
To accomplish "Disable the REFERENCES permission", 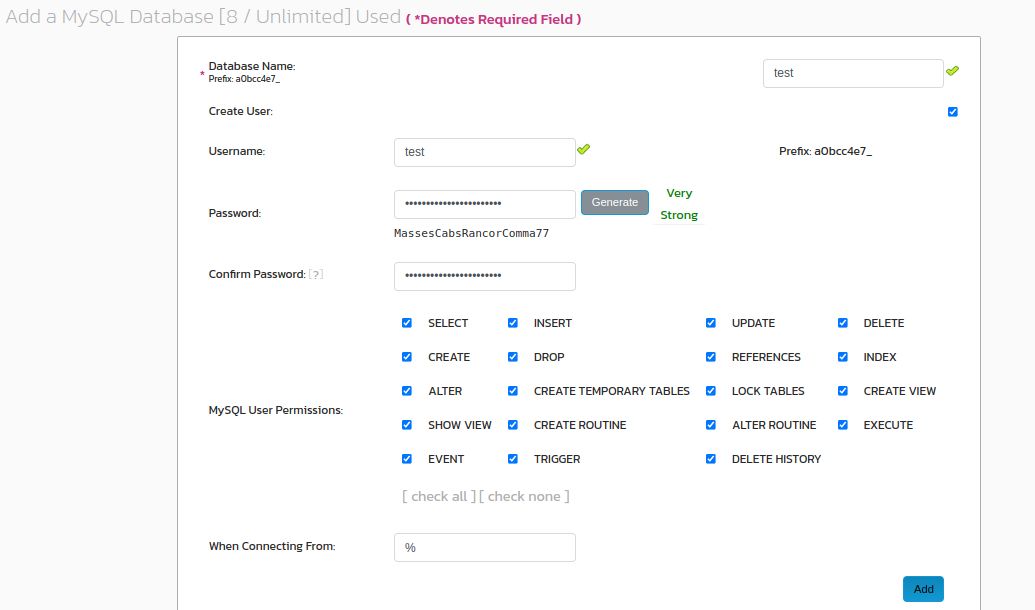I will click(711, 356).
